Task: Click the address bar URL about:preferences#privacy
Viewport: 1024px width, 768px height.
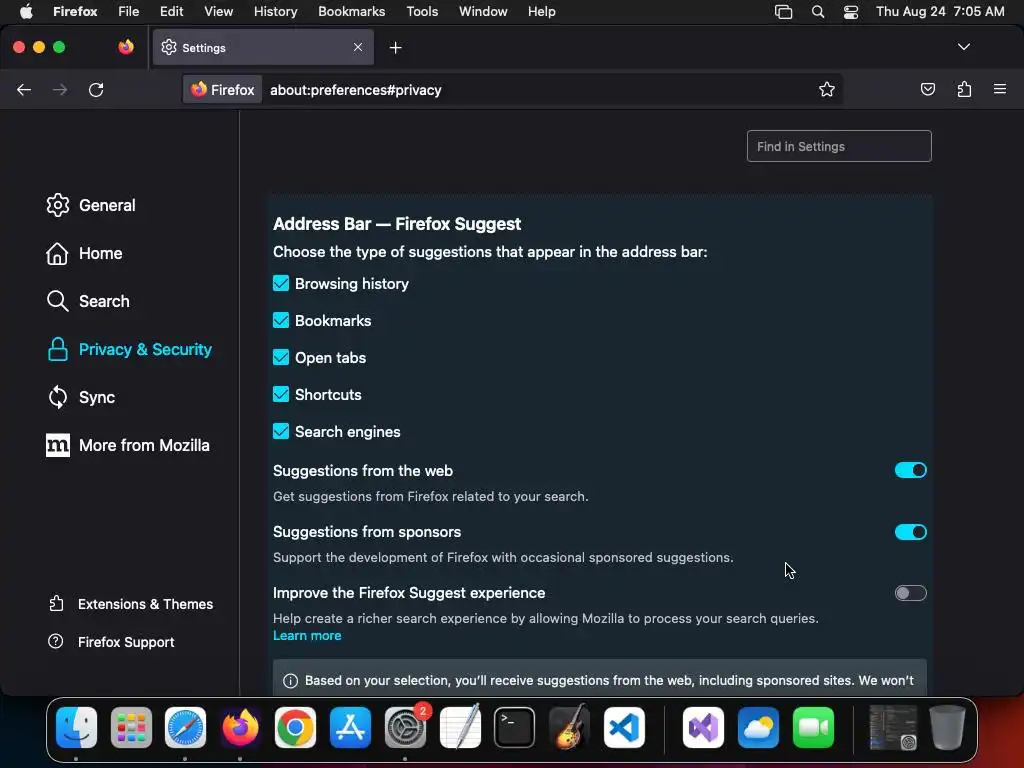Action: 356,90
